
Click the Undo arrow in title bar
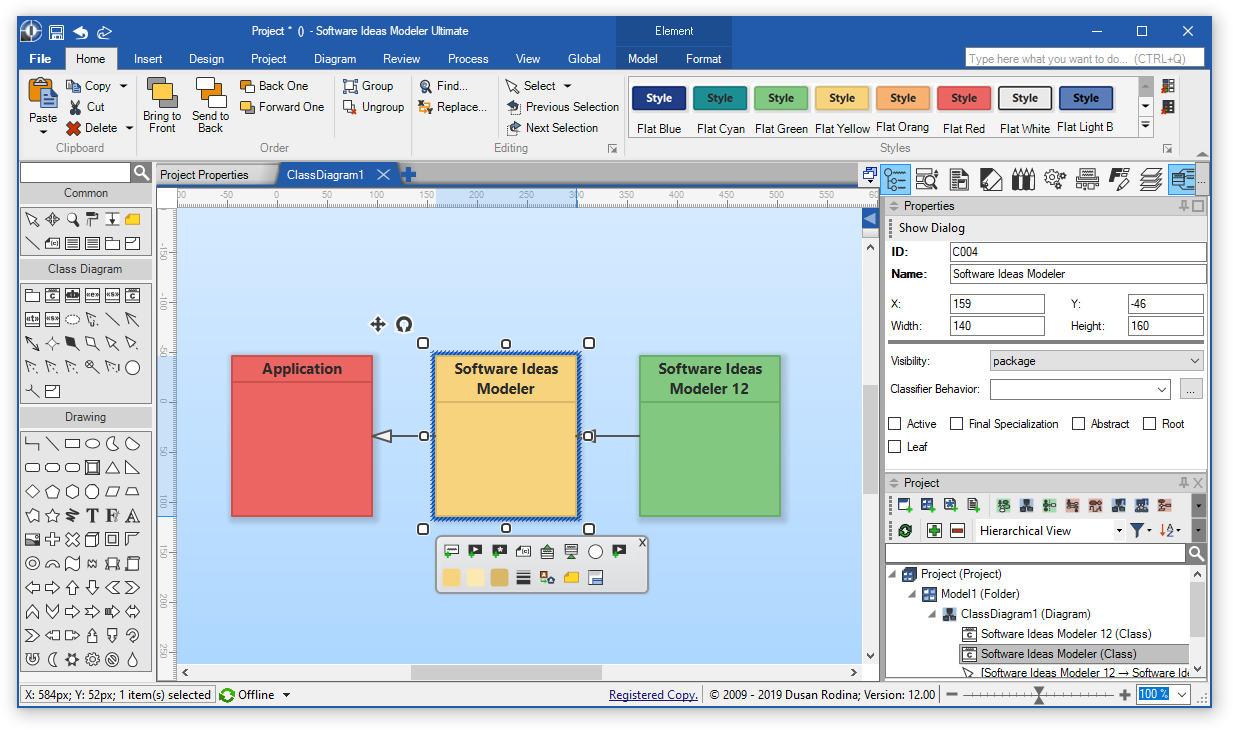[81, 31]
